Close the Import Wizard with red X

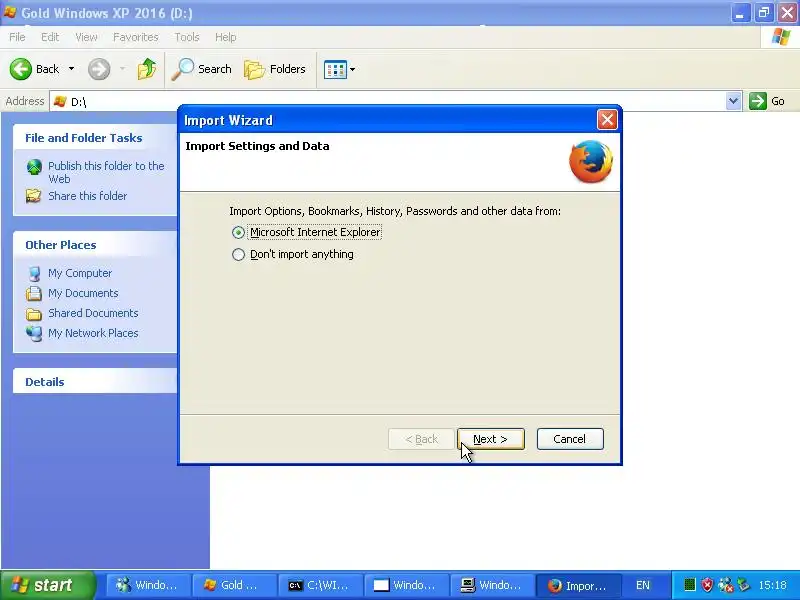pyautogui.click(x=607, y=120)
